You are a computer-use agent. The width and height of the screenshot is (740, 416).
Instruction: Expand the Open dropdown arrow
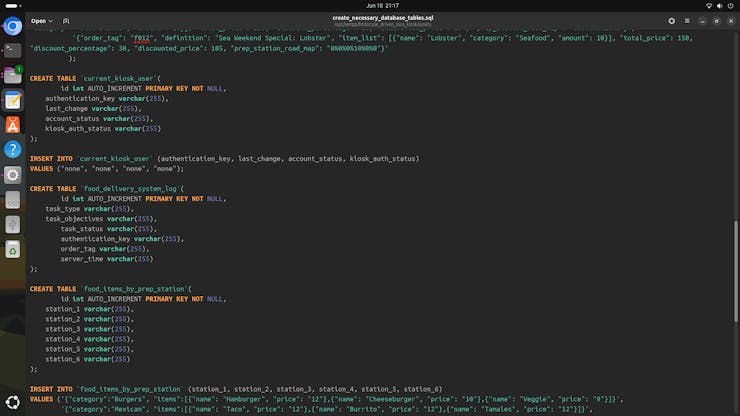52,20
